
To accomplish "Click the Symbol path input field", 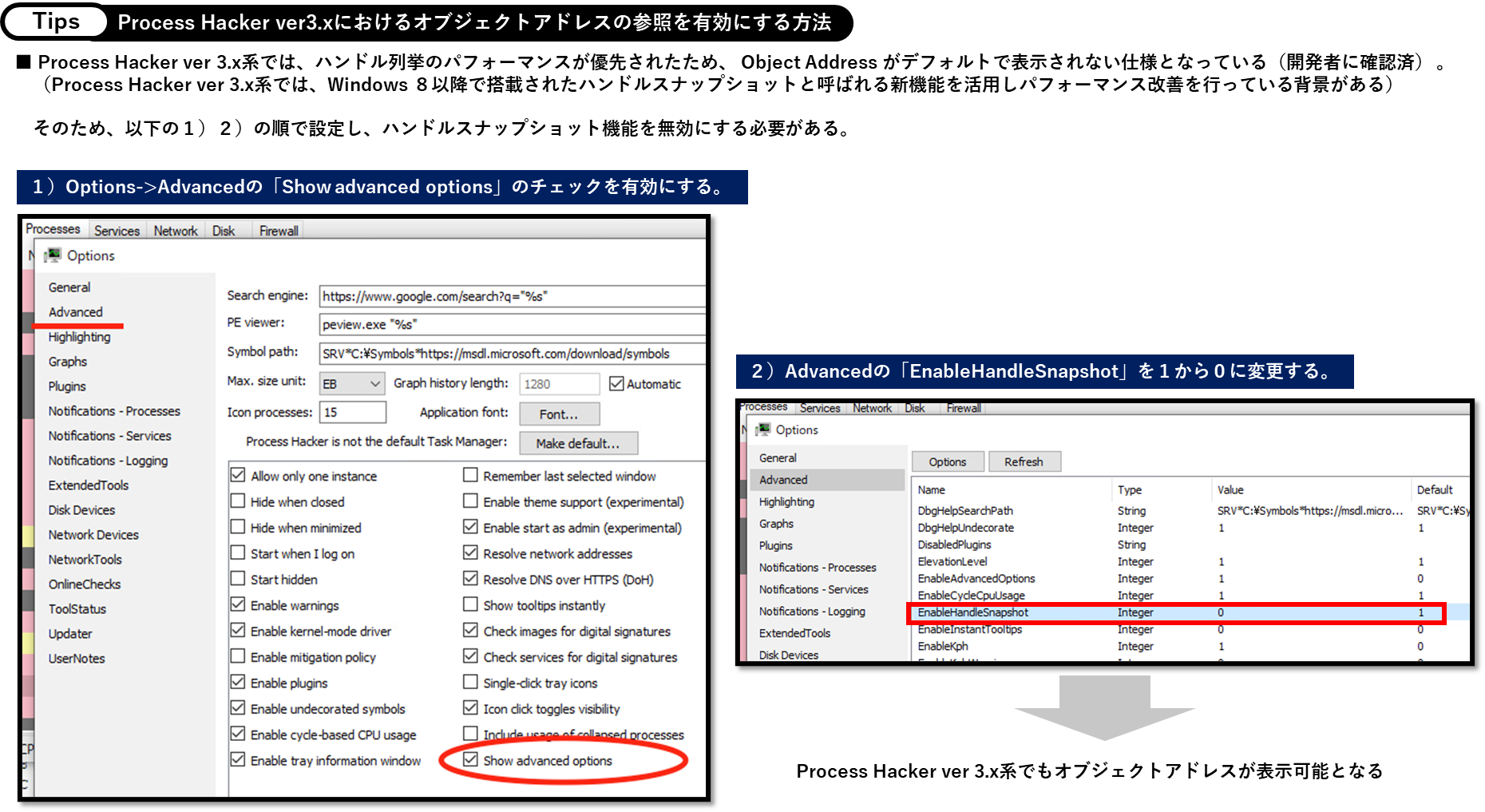I will pyautogui.click(x=511, y=354).
